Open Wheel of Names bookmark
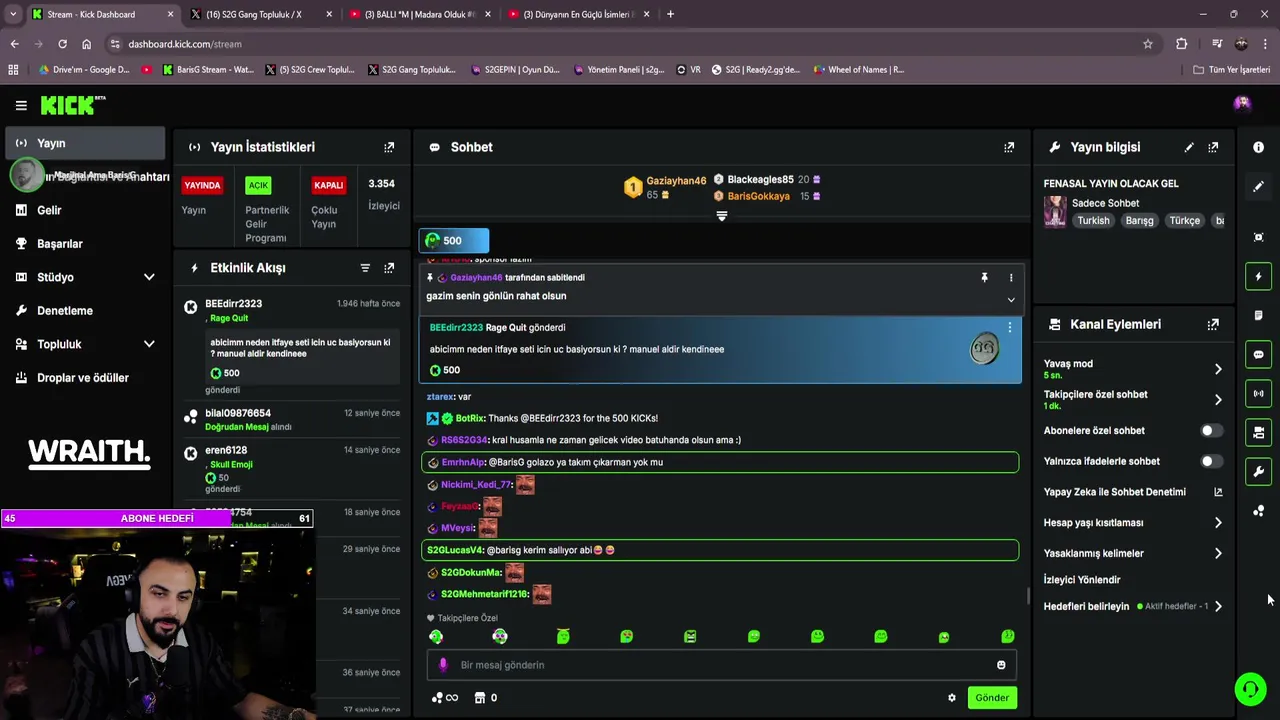This screenshot has width=1280, height=720. (x=858, y=70)
